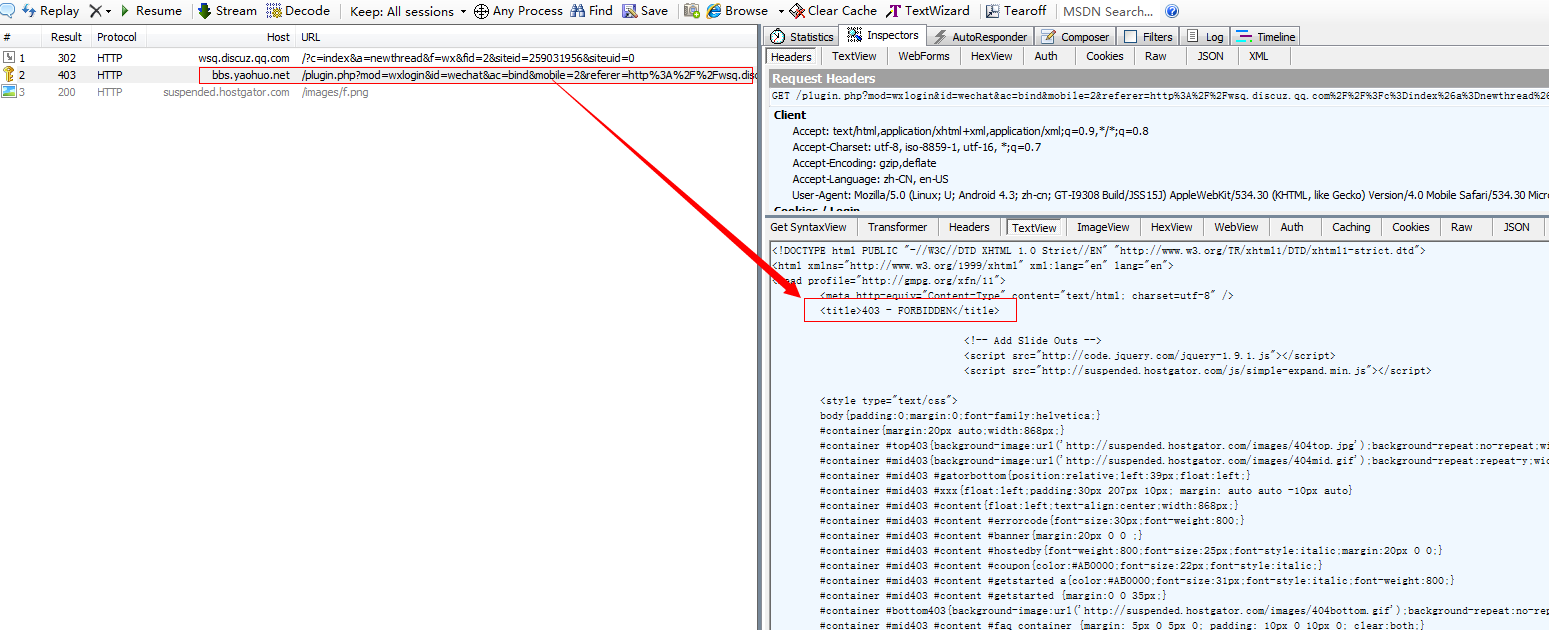
Task: Click the 403 - FORBIDDEN title line
Action: [x=910, y=311]
